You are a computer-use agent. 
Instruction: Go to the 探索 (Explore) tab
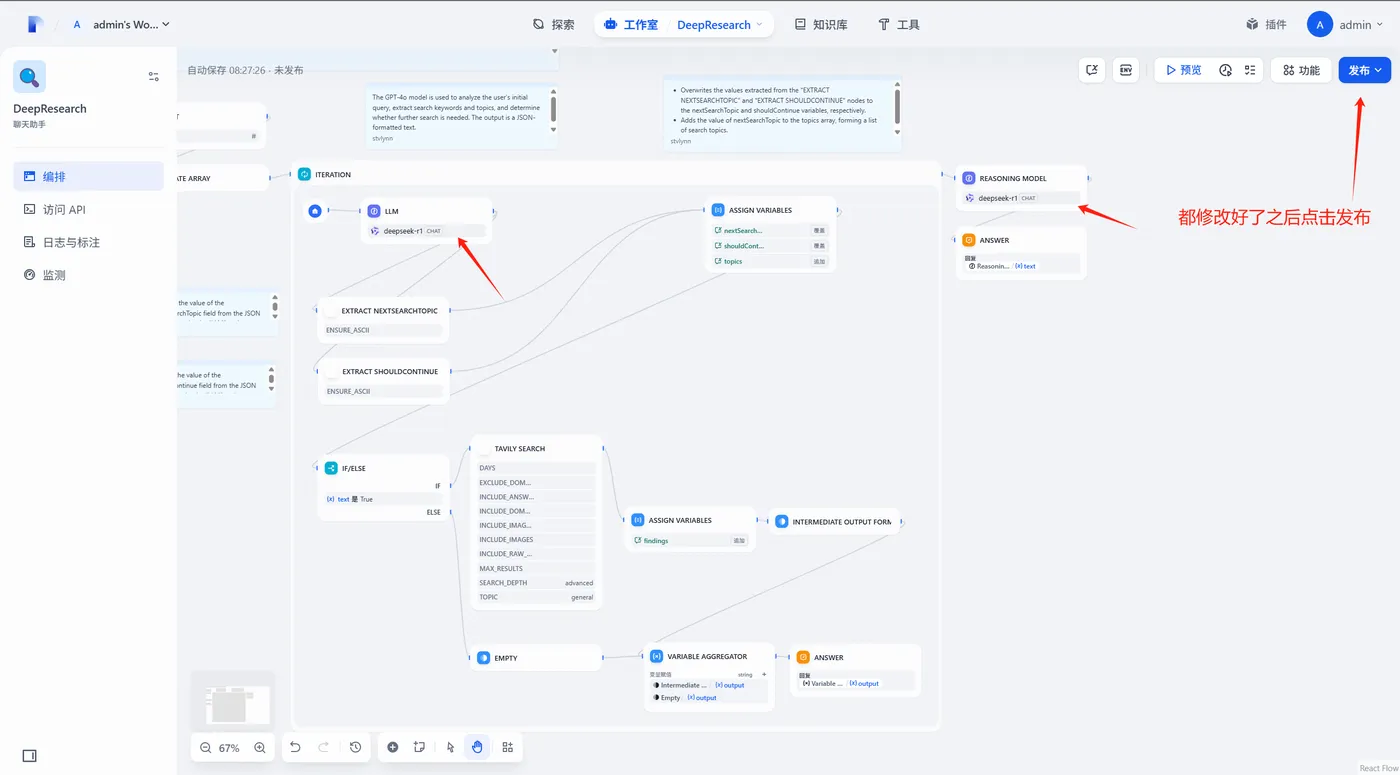pos(553,24)
